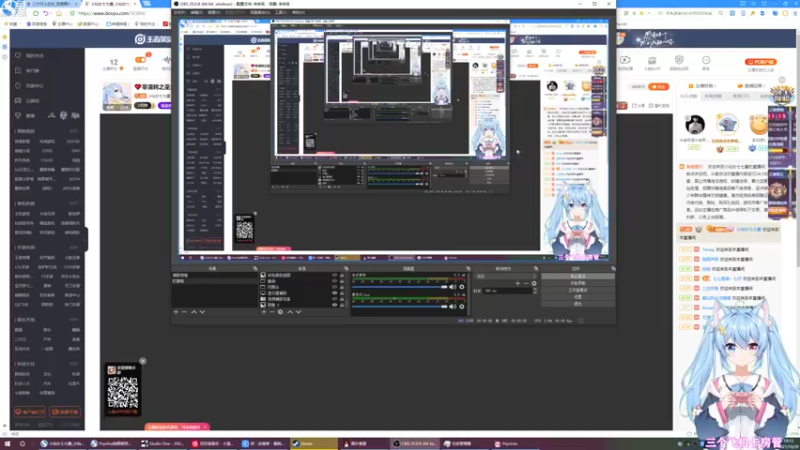Lock the first source in Sources list
800x450 pixels.
342,275
